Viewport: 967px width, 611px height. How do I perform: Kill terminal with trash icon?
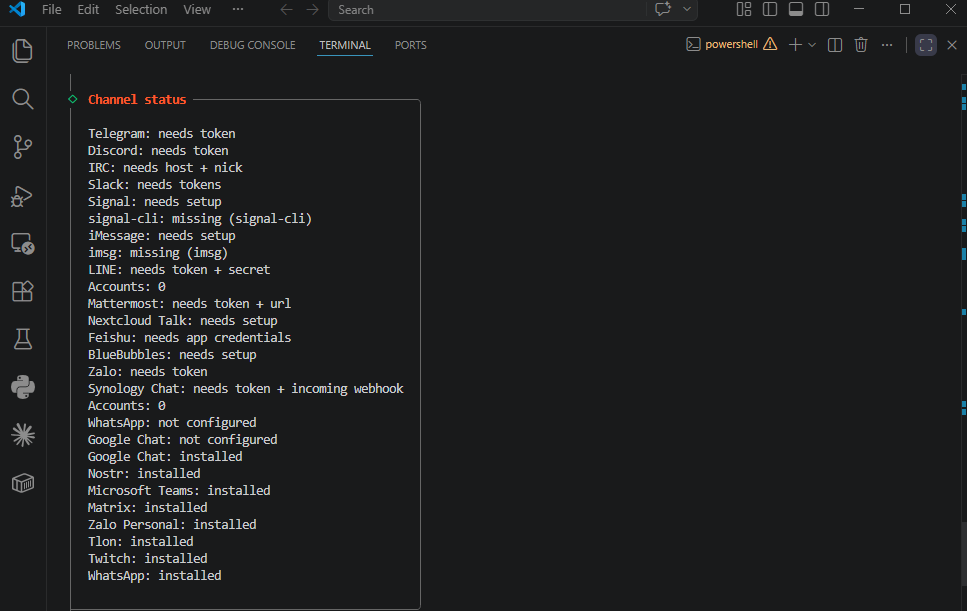tap(861, 44)
